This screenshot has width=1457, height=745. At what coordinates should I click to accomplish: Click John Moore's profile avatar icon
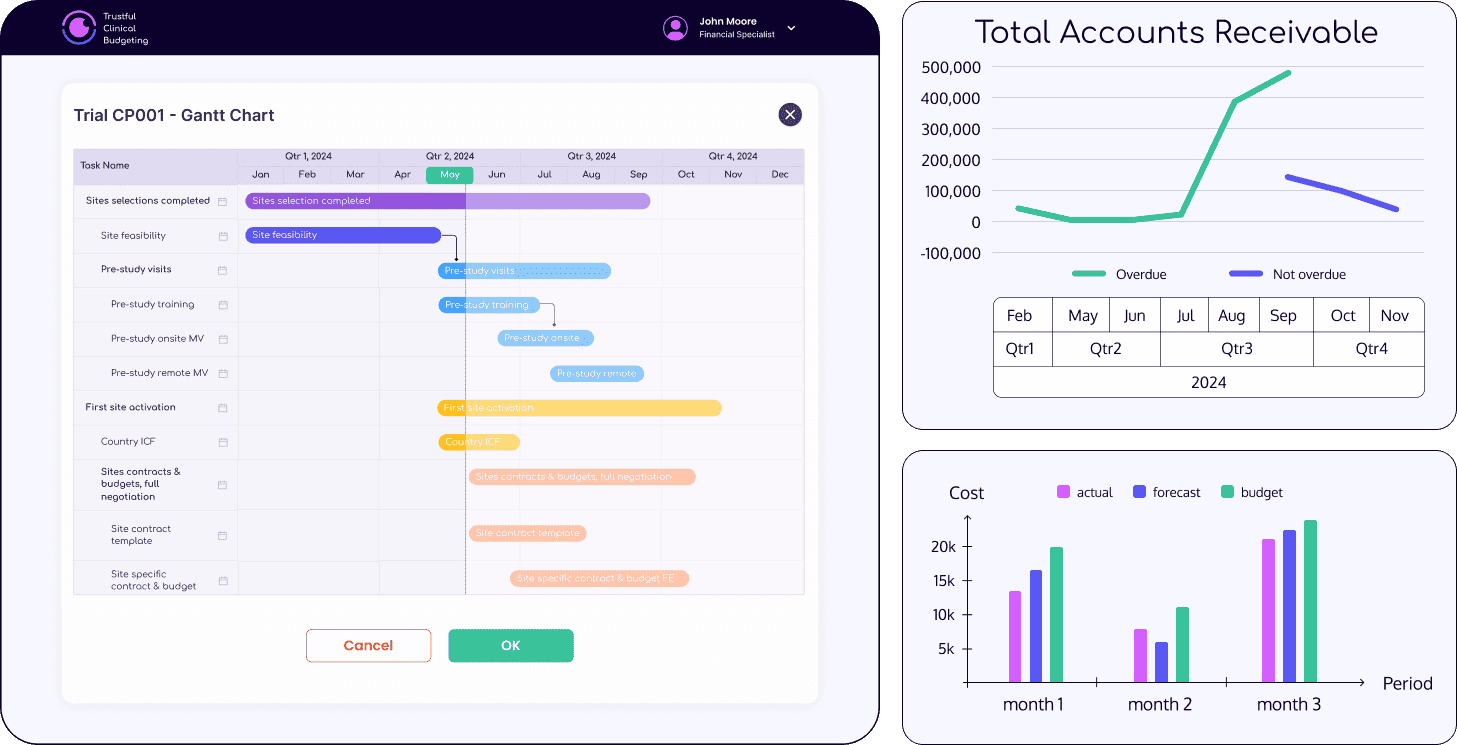click(675, 27)
